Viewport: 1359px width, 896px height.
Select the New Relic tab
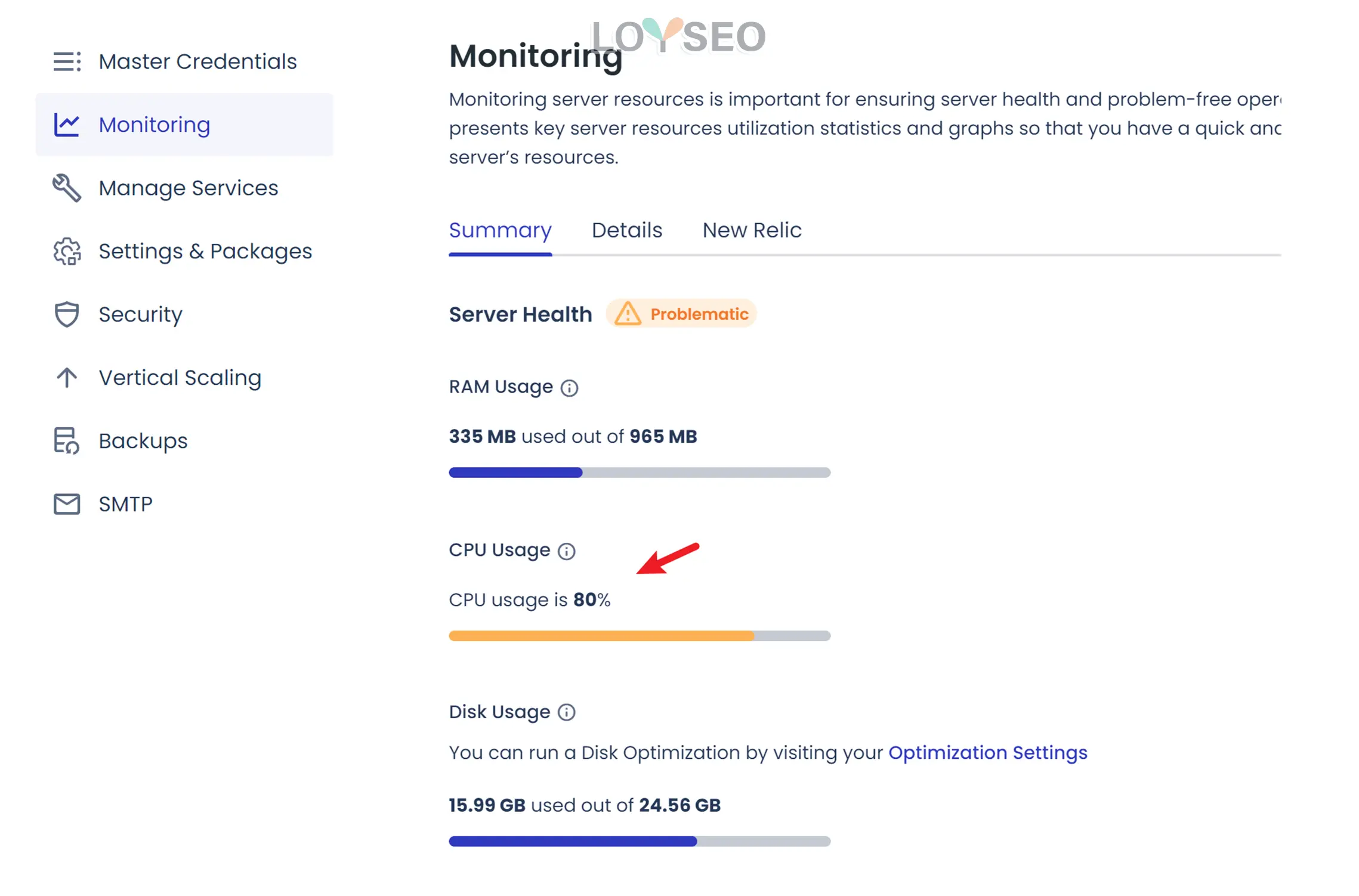tap(752, 230)
